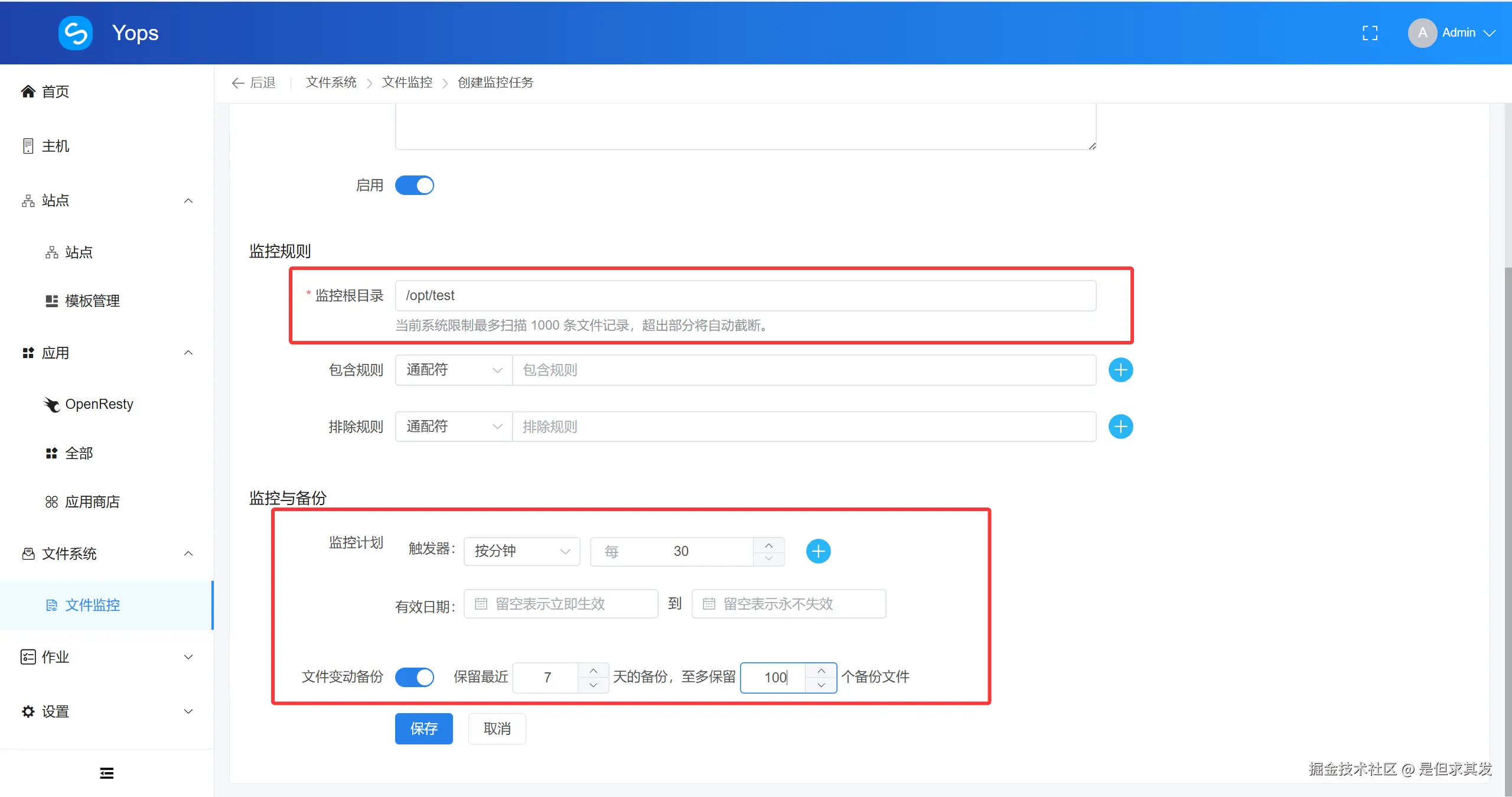Add a new 包含规则 with the plus icon
Viewport: 1512px width, 797px height.
[1120, 370]
